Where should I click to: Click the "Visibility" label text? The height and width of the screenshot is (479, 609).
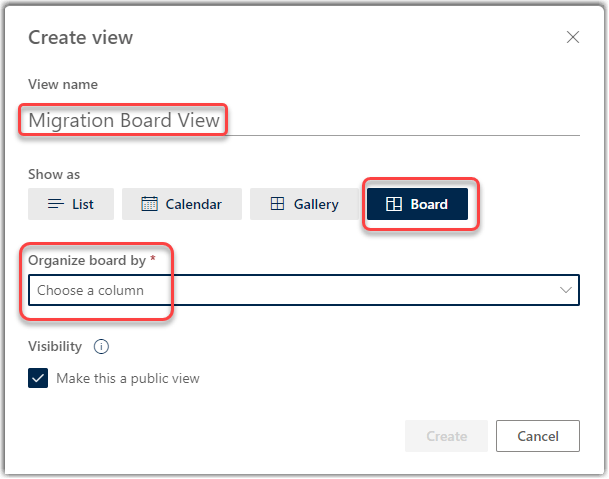pos(55,347)
